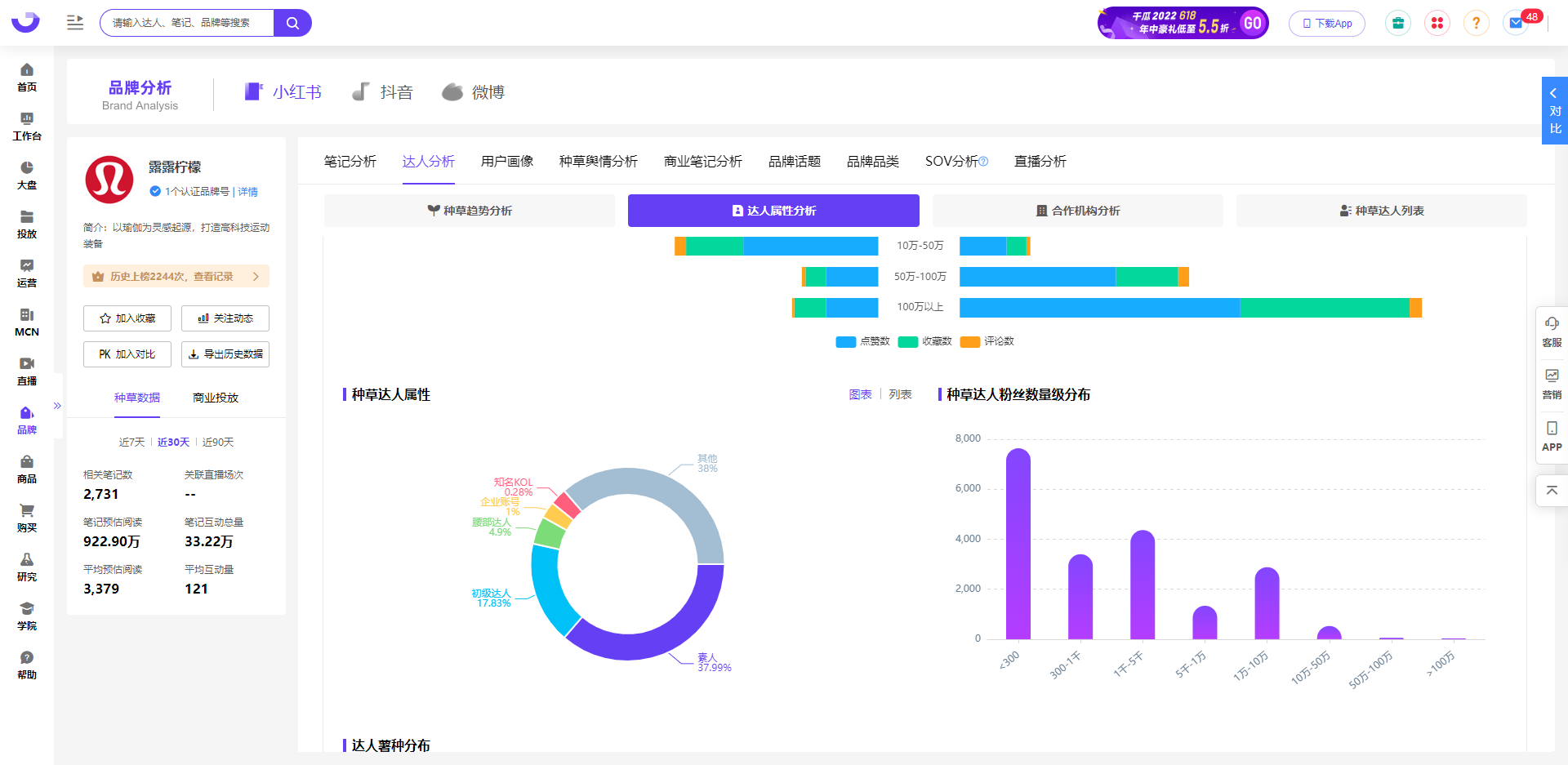Open 历史上榜2244次 record arrow
The height and width of the screenshot is (765, 1568).
256,277
